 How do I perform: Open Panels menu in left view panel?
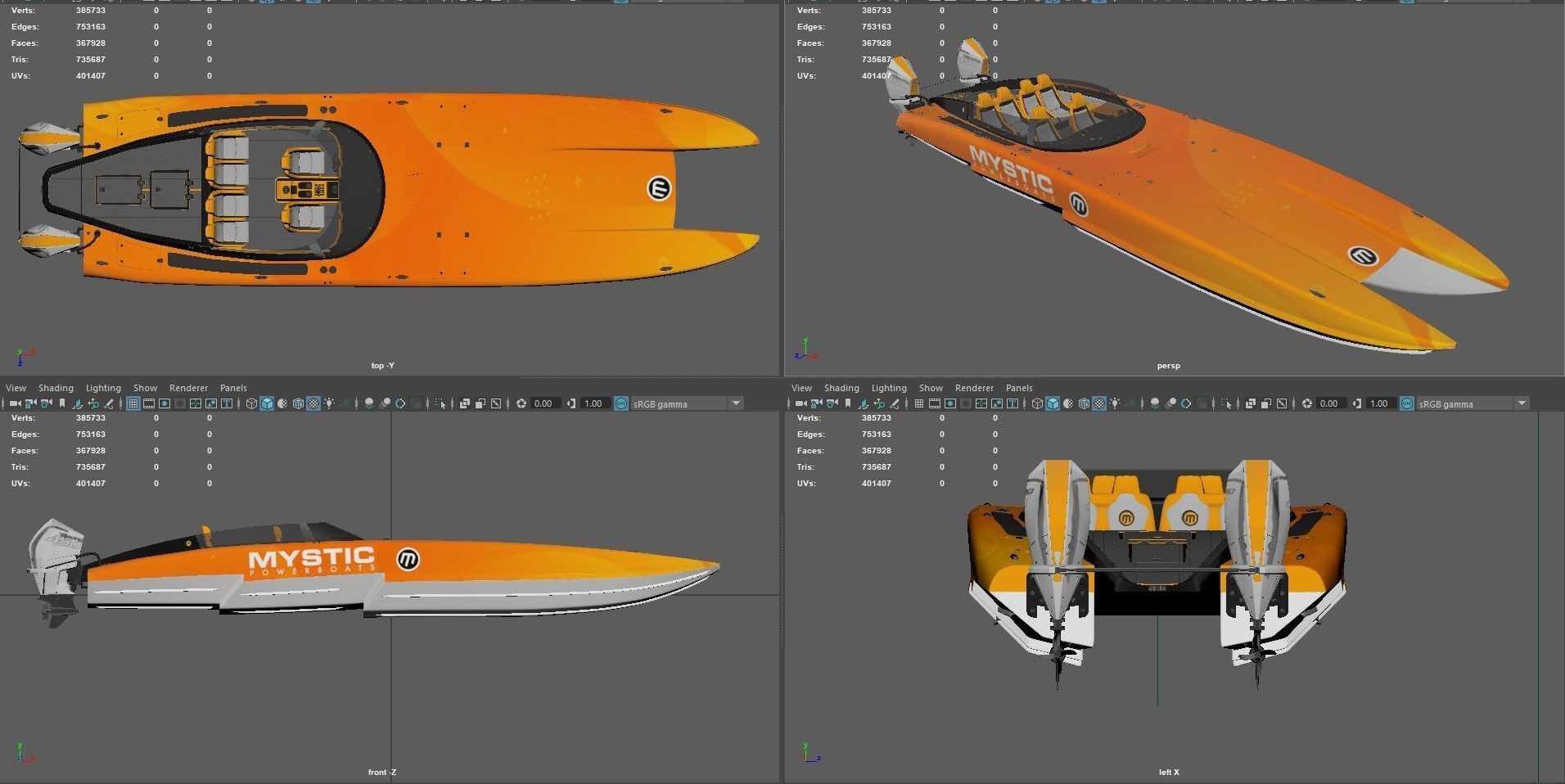tap(1019, 388)
